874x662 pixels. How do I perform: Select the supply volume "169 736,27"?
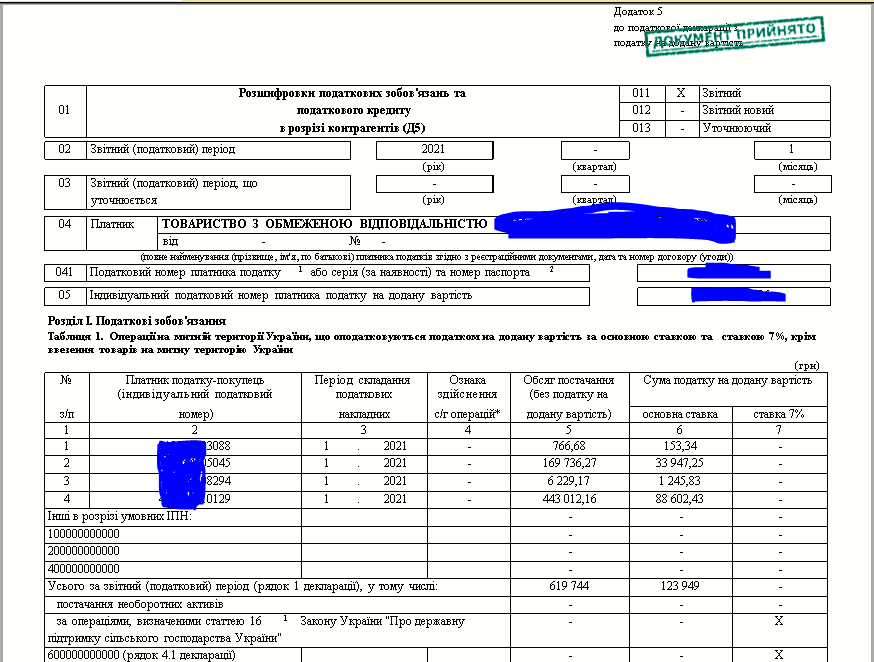569,463
